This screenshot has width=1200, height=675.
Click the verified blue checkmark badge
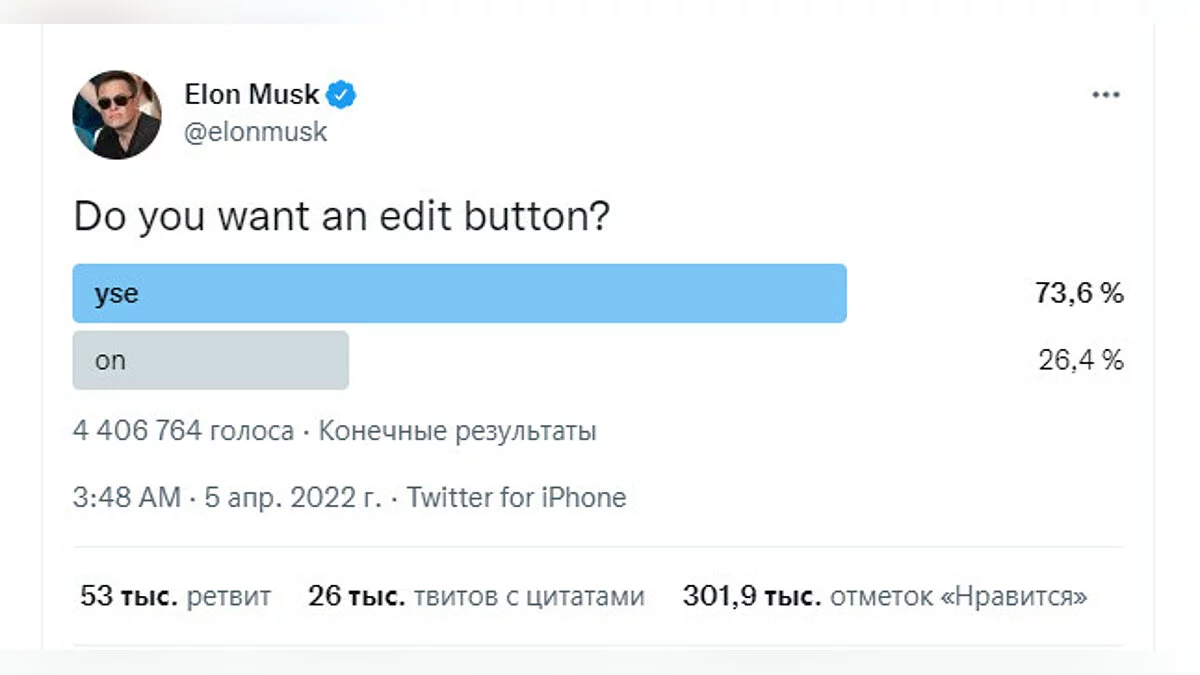click(343, 96)
